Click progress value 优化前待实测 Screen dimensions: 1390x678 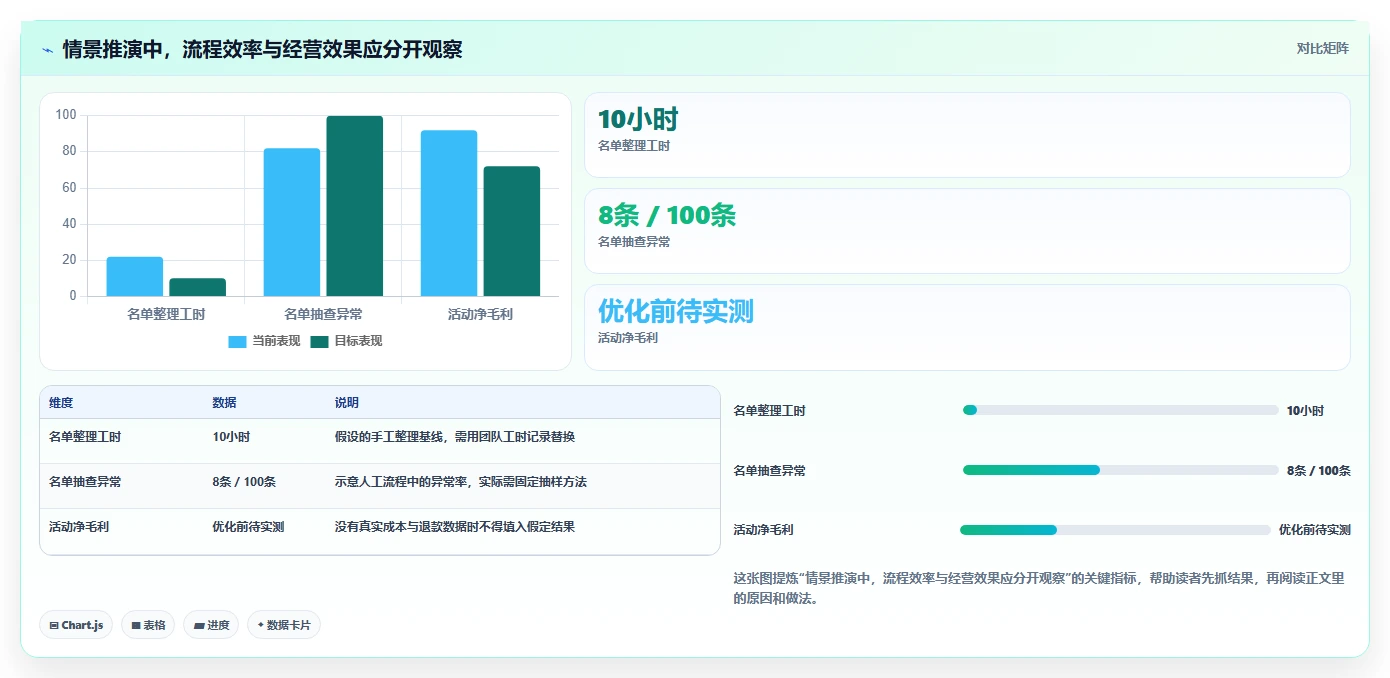(1314, 530)
